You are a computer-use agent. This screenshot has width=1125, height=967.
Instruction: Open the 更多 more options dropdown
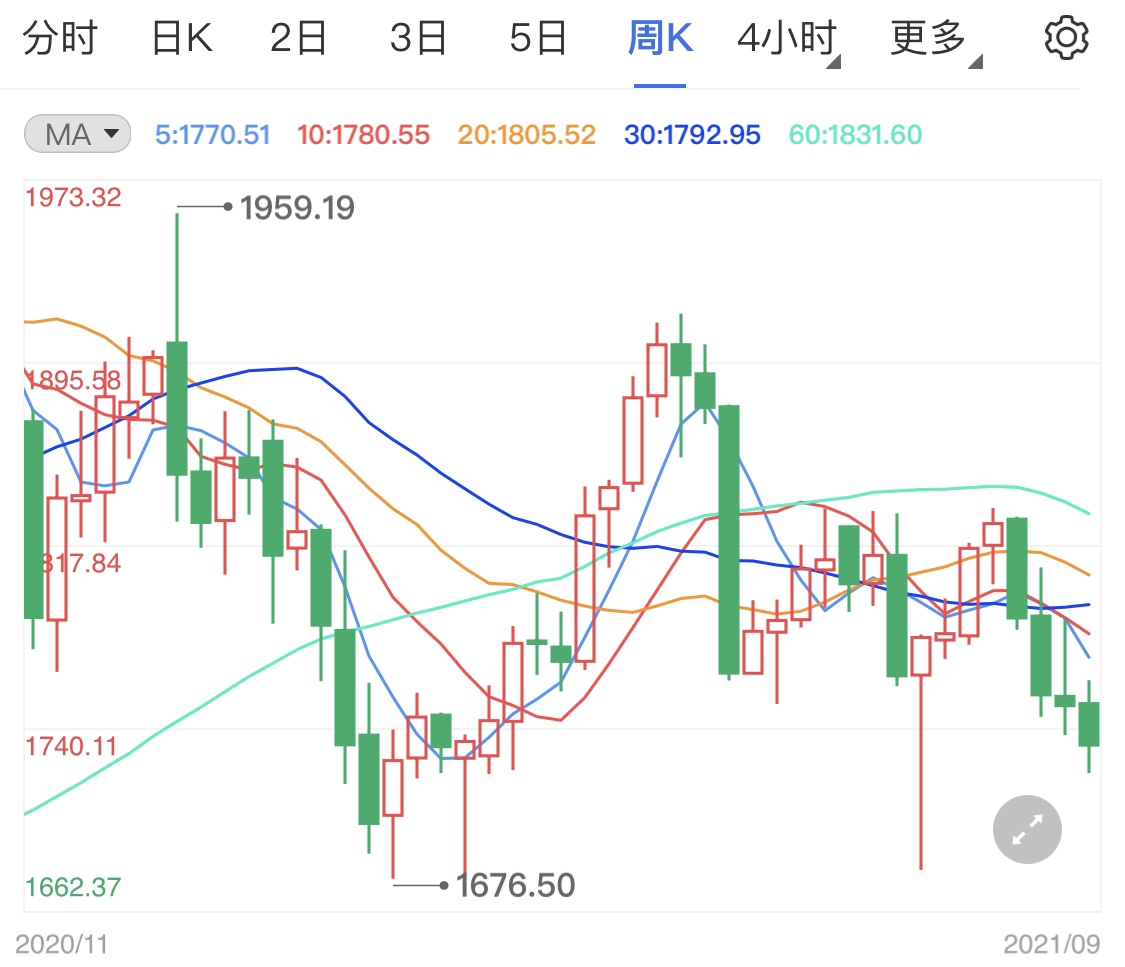click(x=936, y=39)
